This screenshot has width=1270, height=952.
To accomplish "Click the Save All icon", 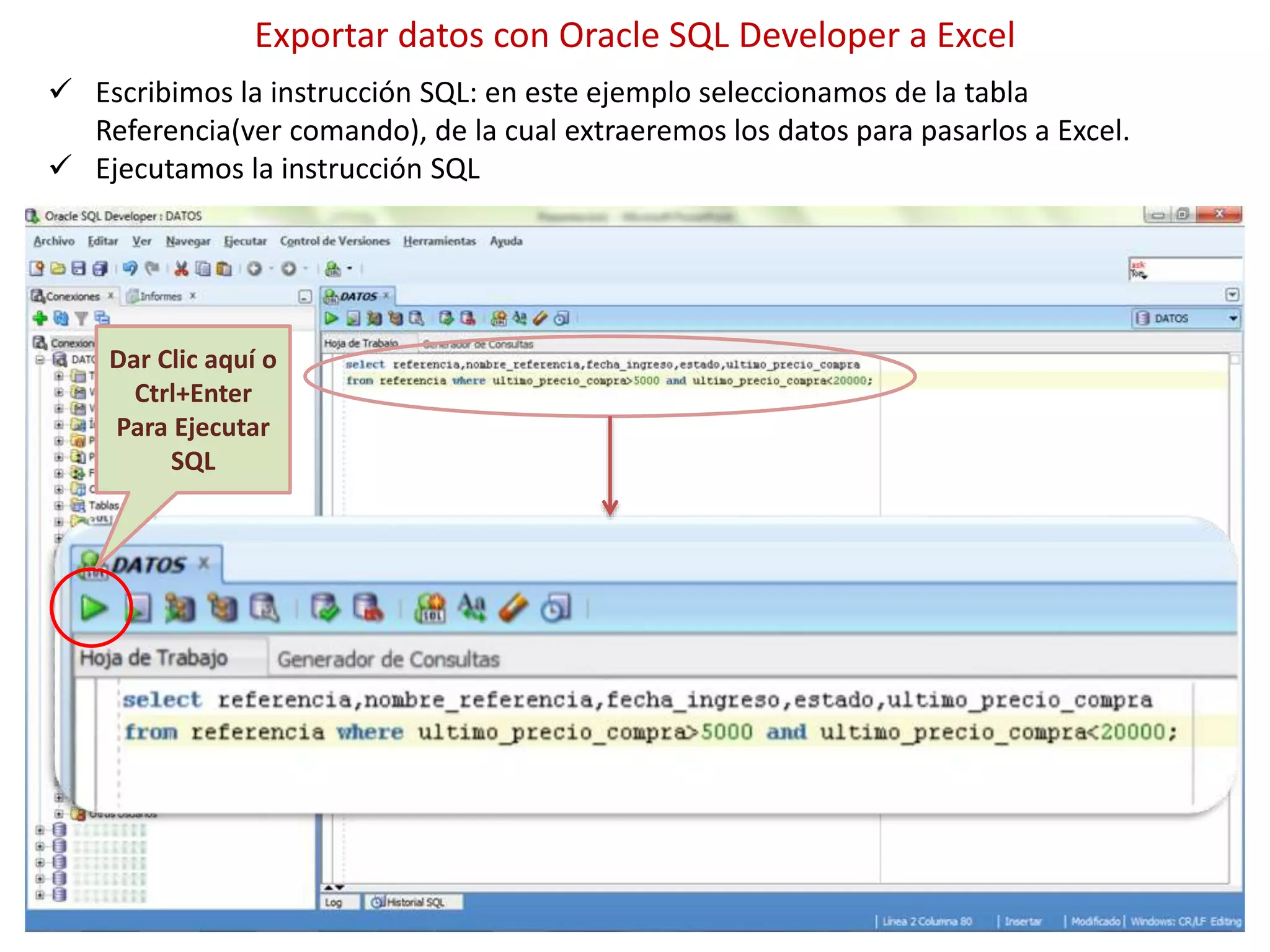I will pyautogui.click(x=100, y=268).
